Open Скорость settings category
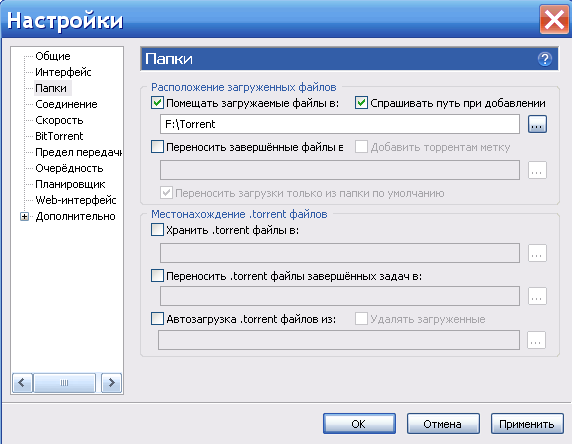572x444 pixels. [x=59, y=120]
